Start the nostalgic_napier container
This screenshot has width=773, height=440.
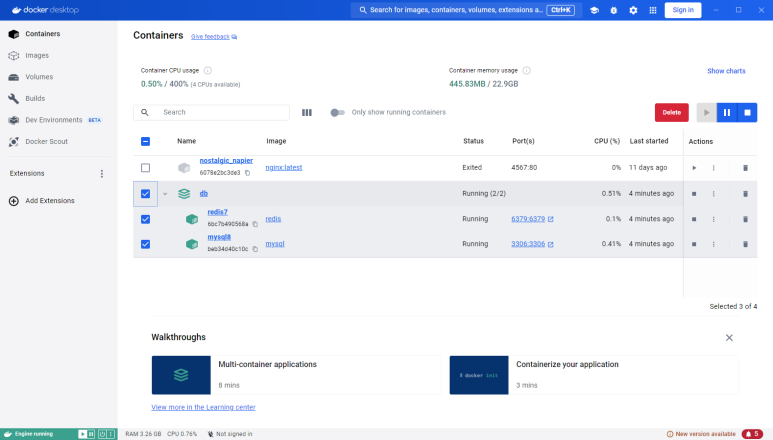click(x=694, y=168)
